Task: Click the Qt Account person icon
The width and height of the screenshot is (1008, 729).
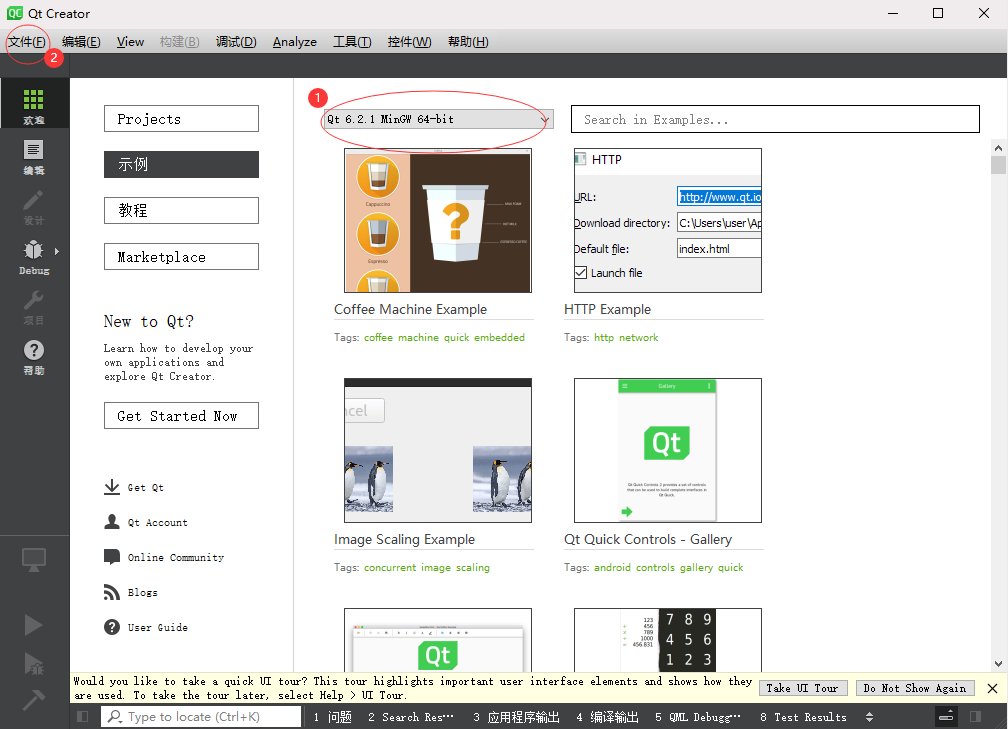Action: pos(112,521)
